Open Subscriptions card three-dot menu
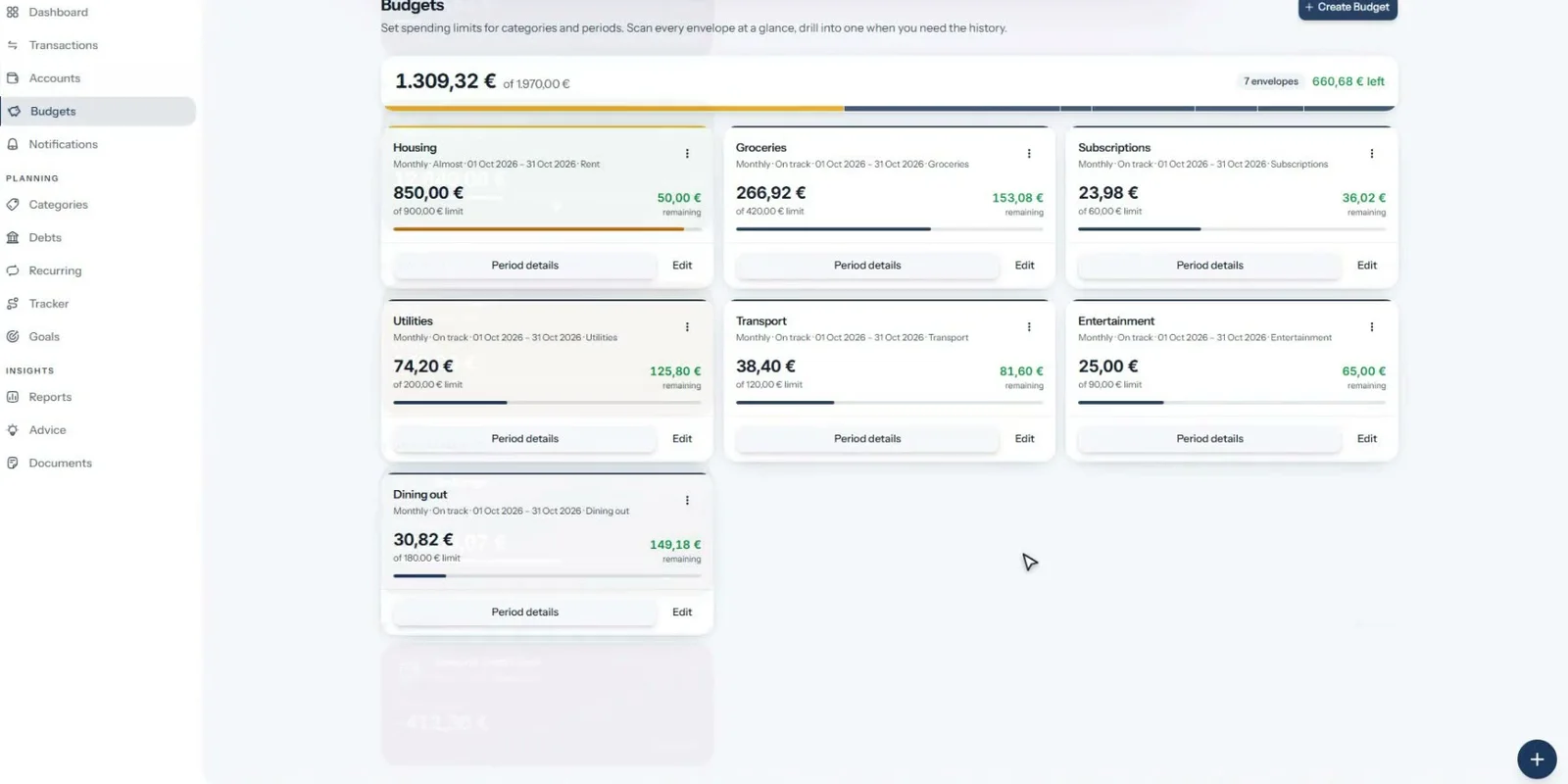The height and width of the screenshot is (784, 1568). point(1372,154)
